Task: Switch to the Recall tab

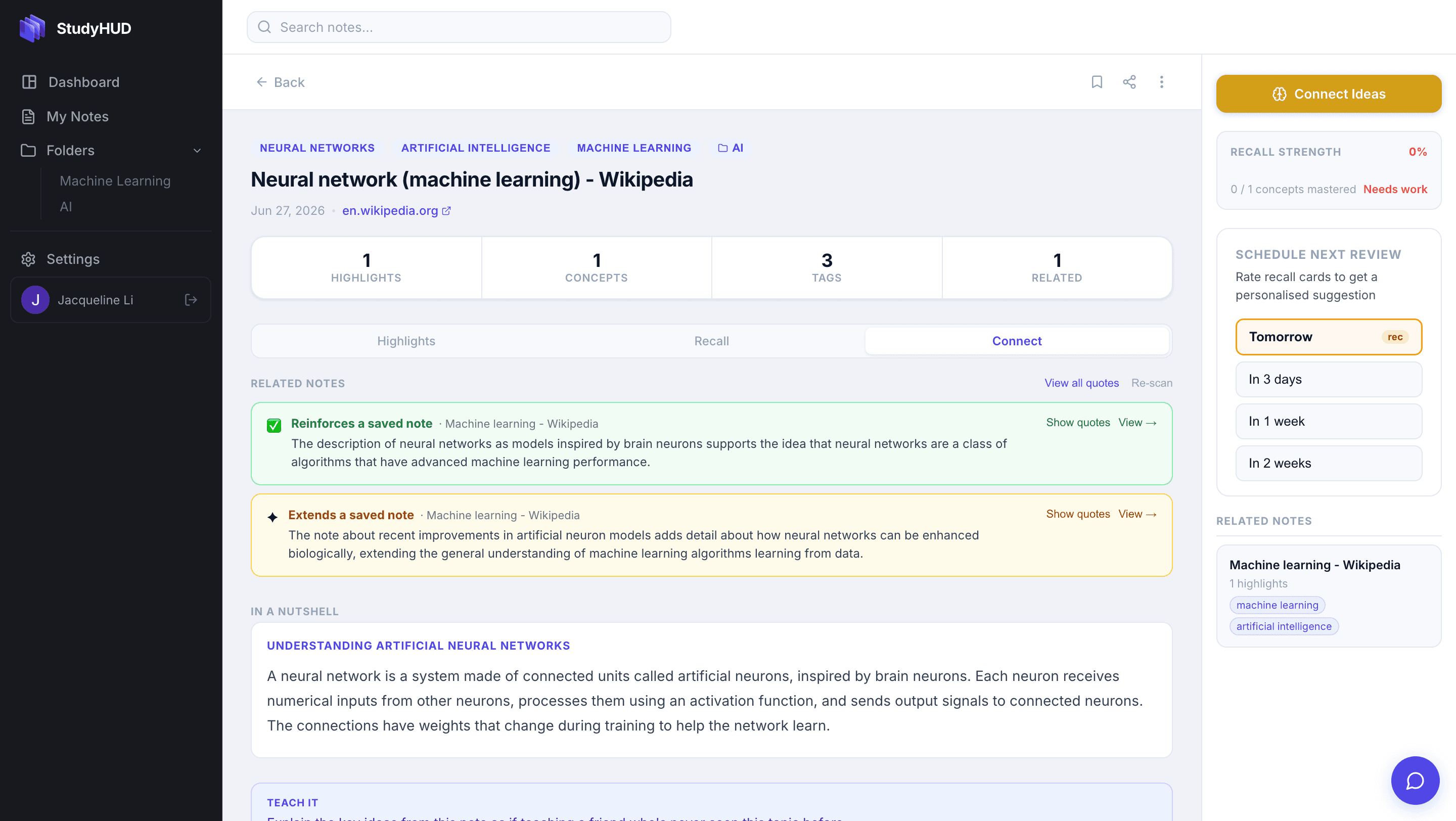Action: [x=711, y=341]
